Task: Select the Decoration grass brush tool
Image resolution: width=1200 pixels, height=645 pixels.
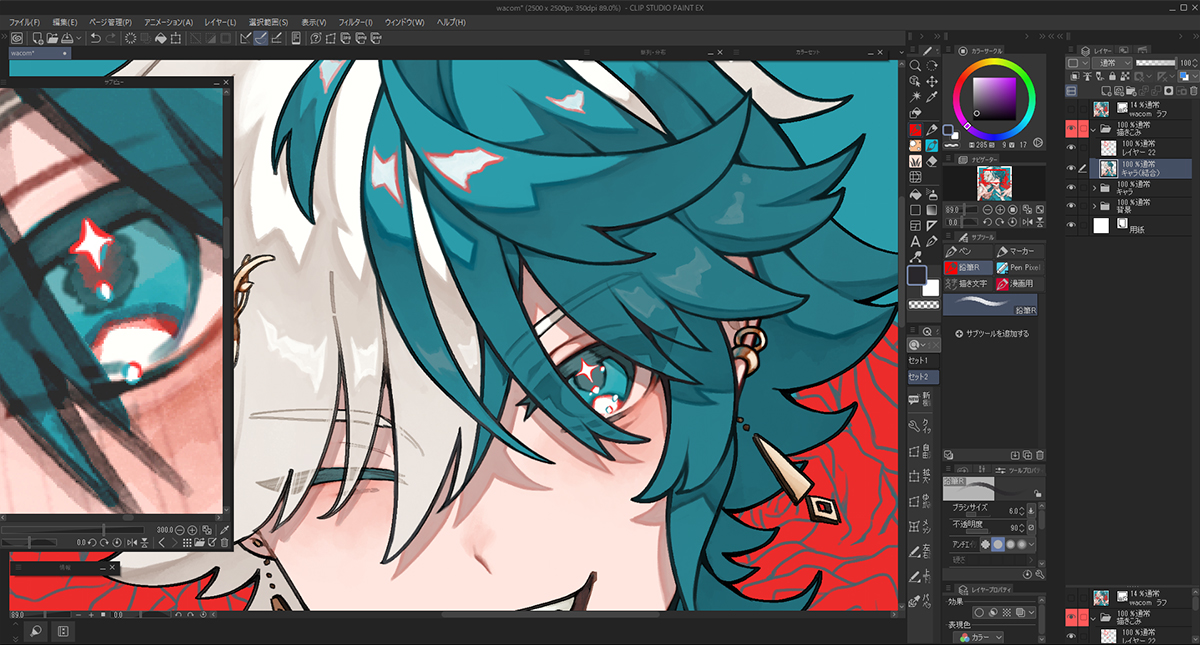Action: (x=915, y=160)
